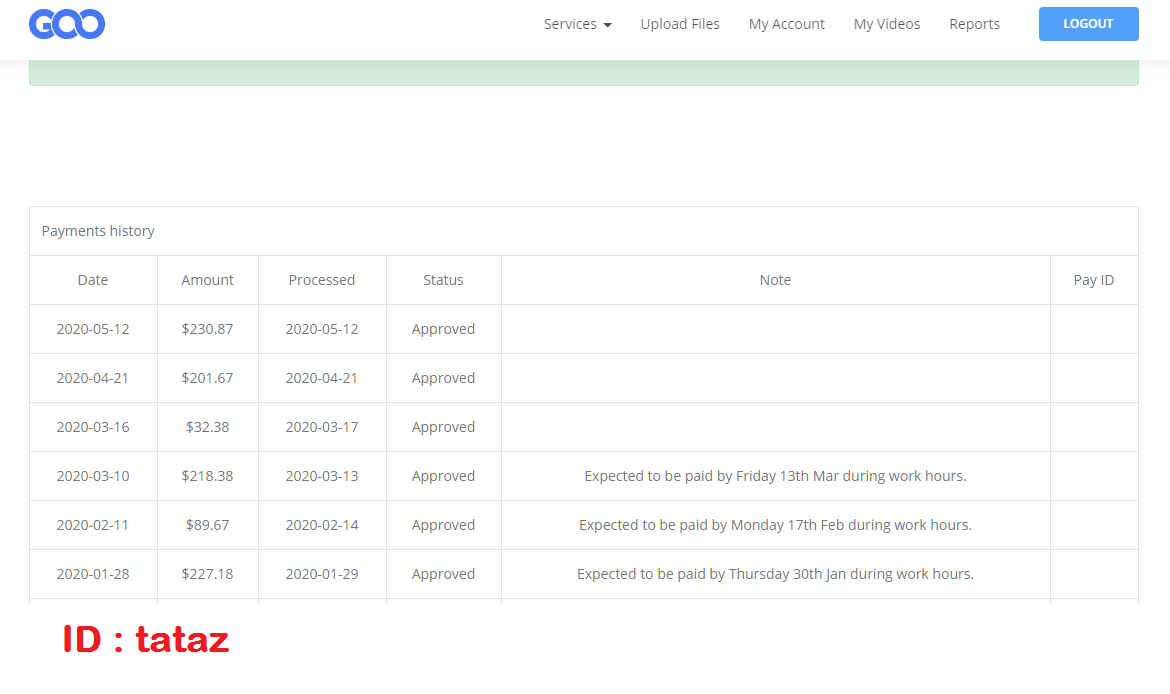Viewport: 1170px width, 694px height.
Task: Select date cell 2020-02-11
Action: [x=93, y=525]
